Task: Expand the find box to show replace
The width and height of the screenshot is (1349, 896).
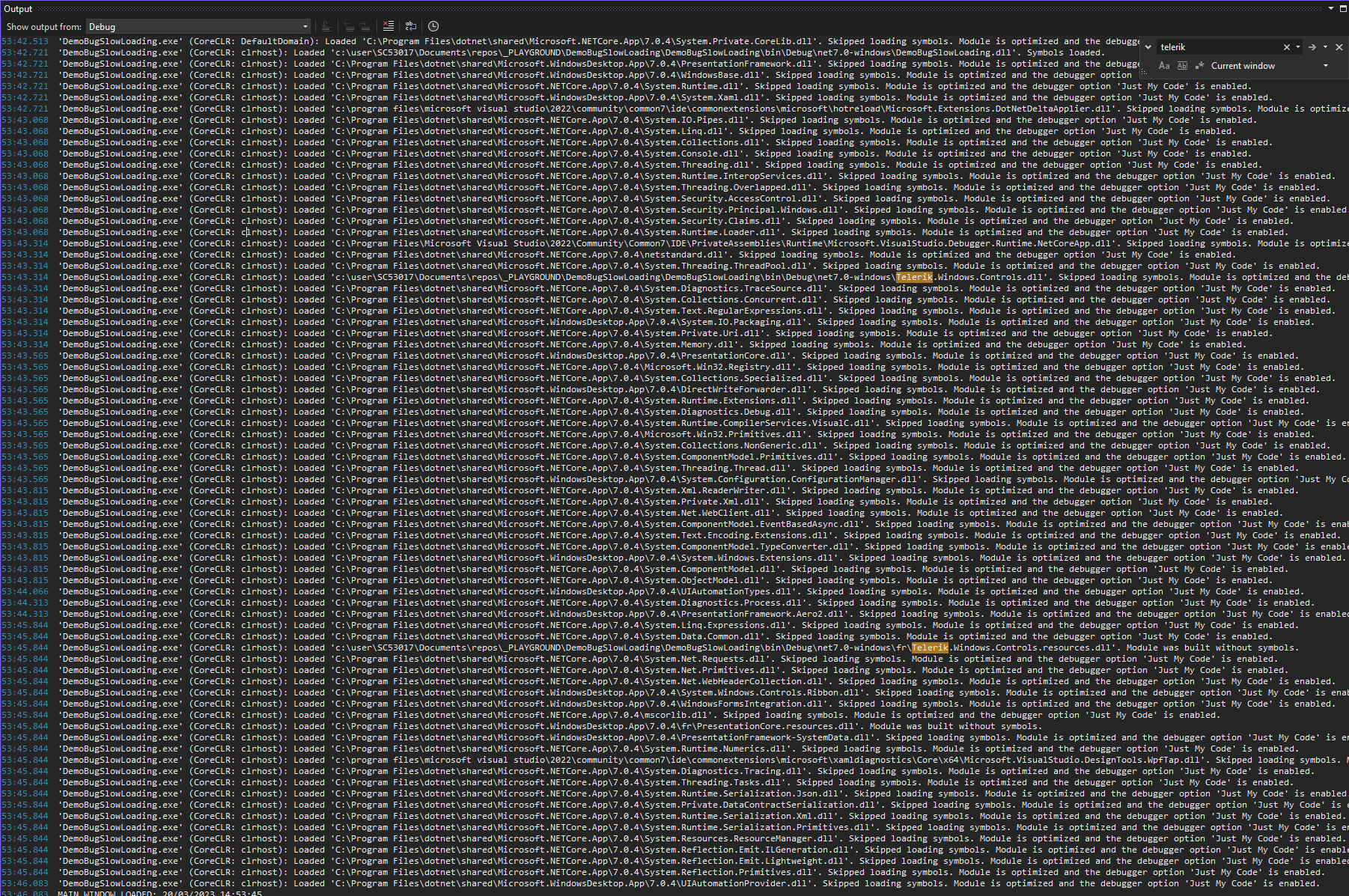Action: coord(1148,47)
